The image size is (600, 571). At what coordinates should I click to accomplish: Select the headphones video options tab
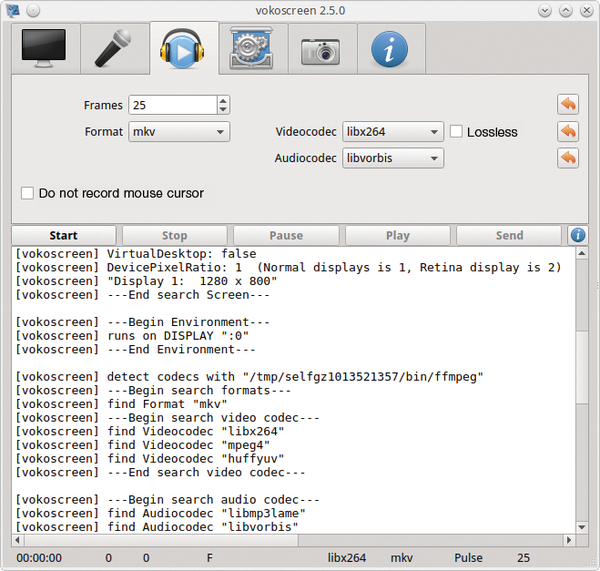(x=184, y=48)
